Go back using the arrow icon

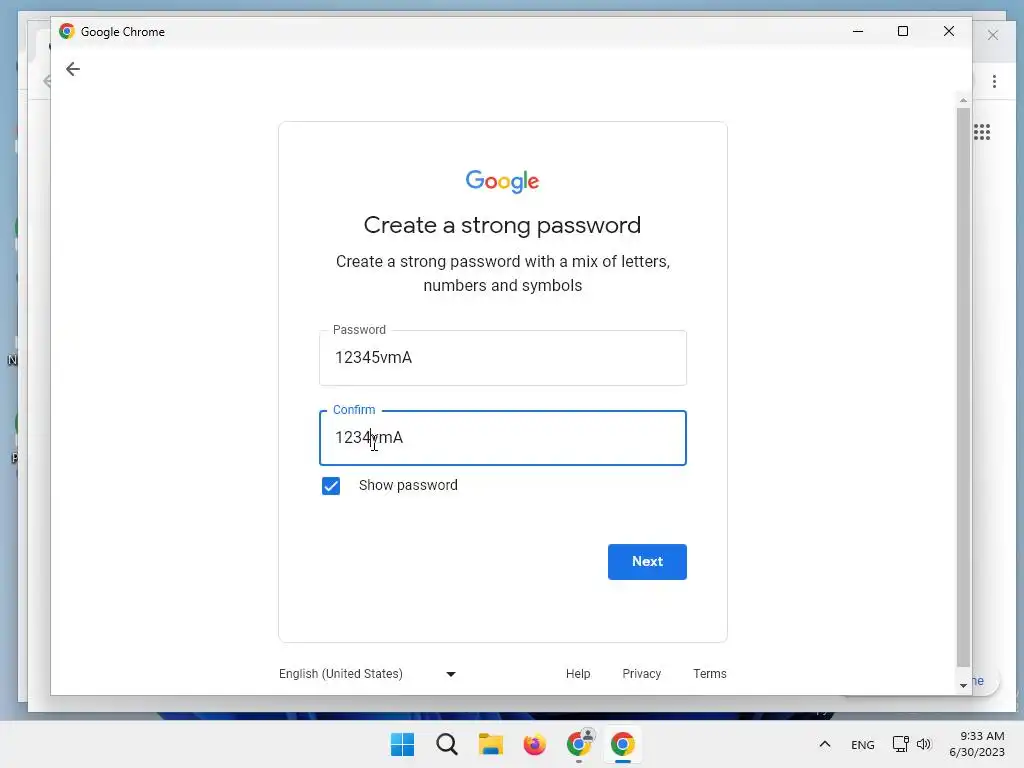pyautogui.click(x=72, y=69)
